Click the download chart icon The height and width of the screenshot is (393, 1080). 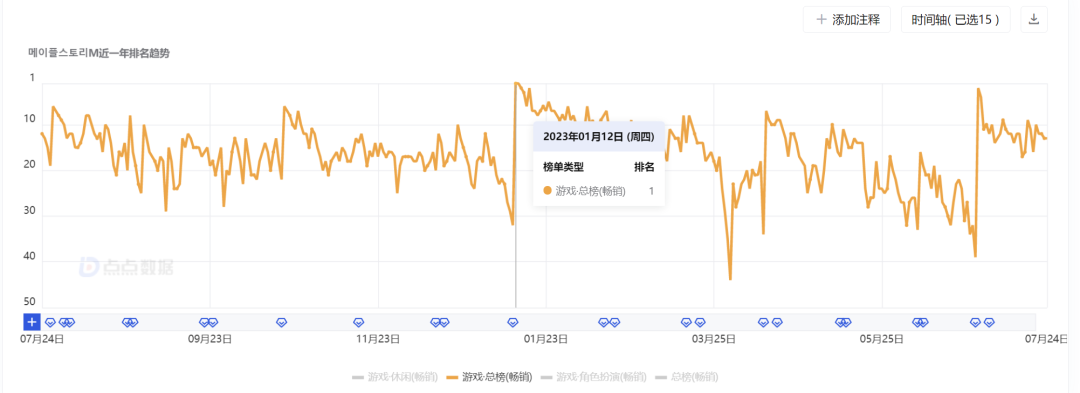pos(1033,19)
